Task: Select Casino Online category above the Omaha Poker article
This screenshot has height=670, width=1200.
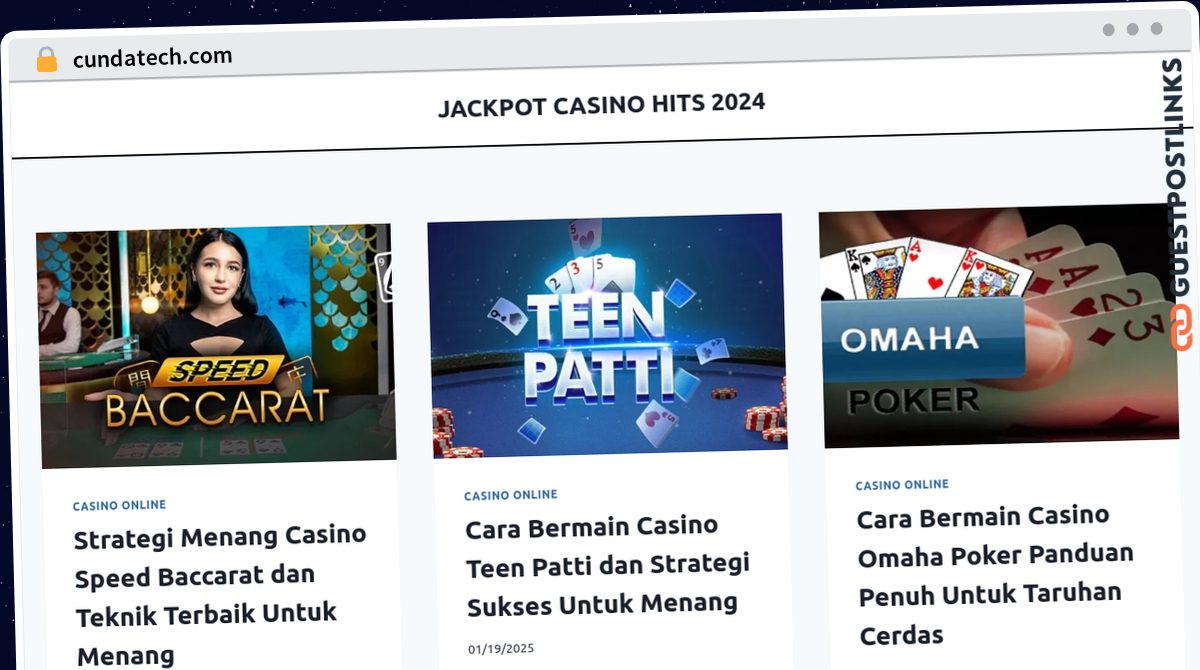Action: (x=902, y=485)
